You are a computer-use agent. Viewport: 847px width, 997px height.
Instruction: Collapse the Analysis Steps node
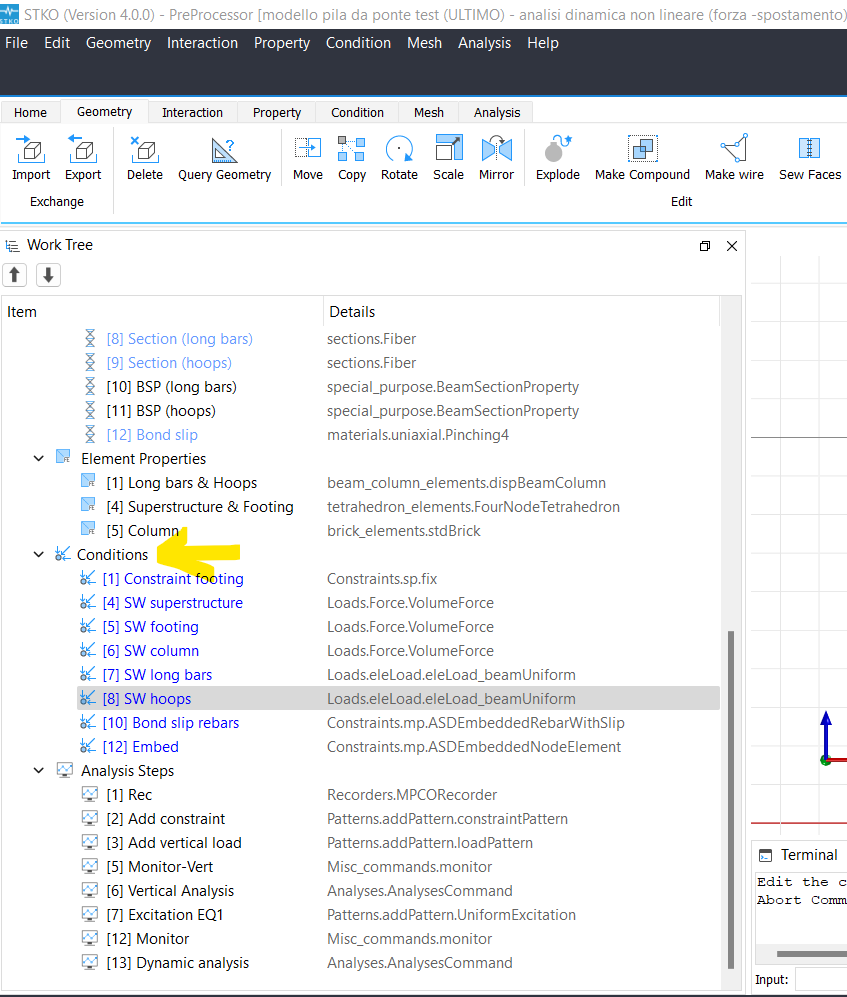coord(39,771)
